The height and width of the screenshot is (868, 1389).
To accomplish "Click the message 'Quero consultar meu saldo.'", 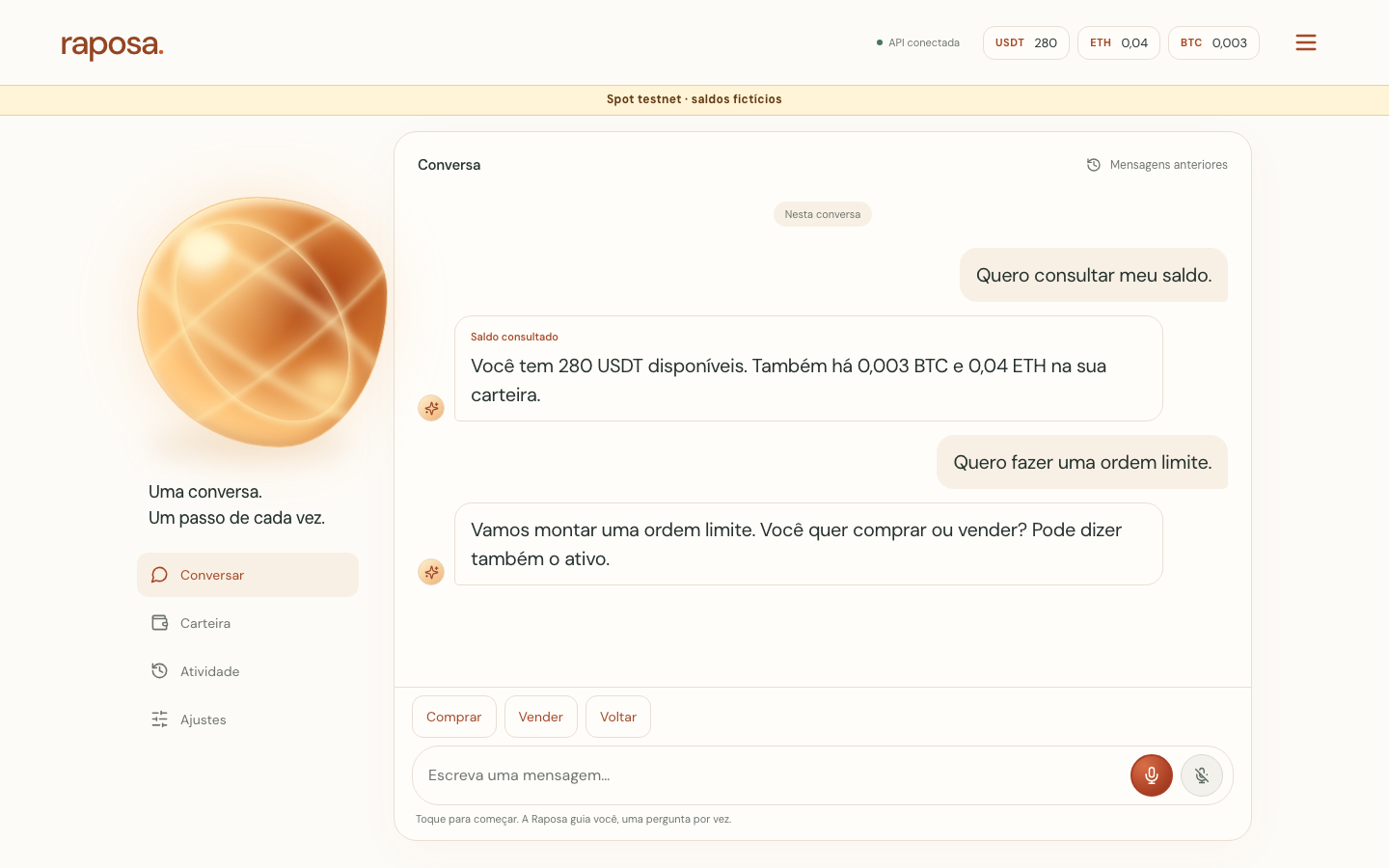I will (1094, 275).
